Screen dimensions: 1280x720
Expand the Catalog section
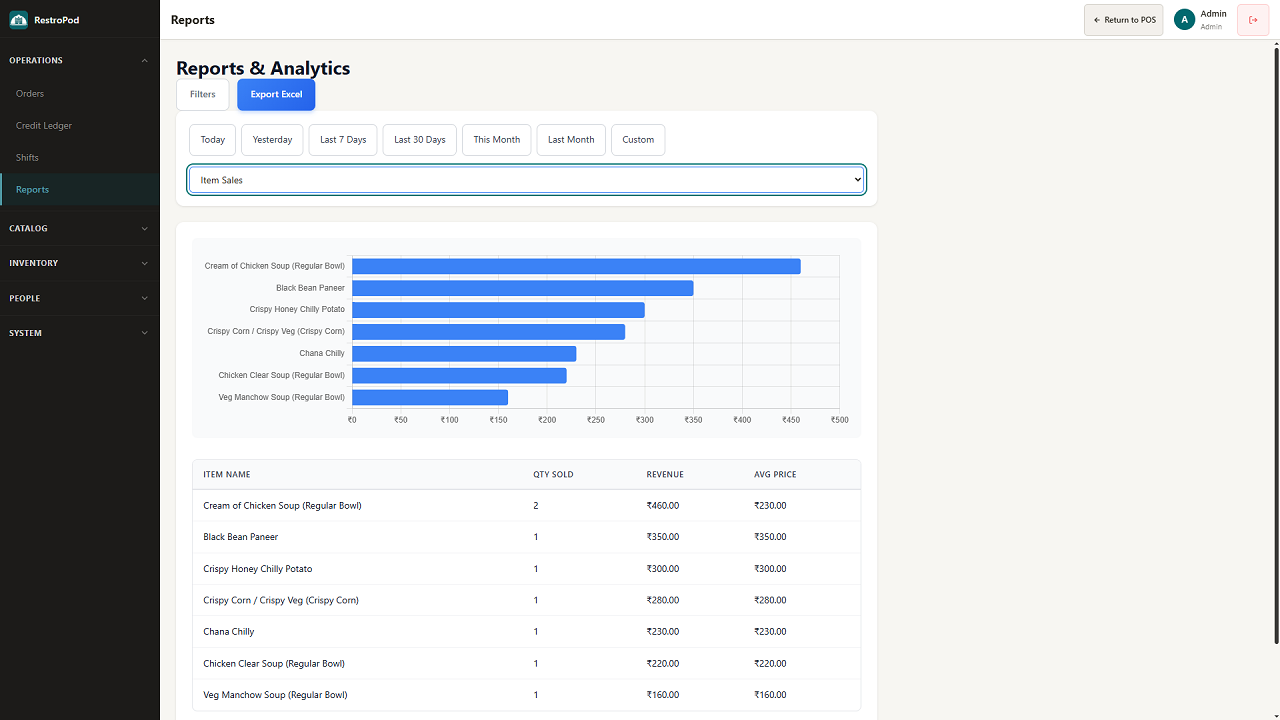80,228
